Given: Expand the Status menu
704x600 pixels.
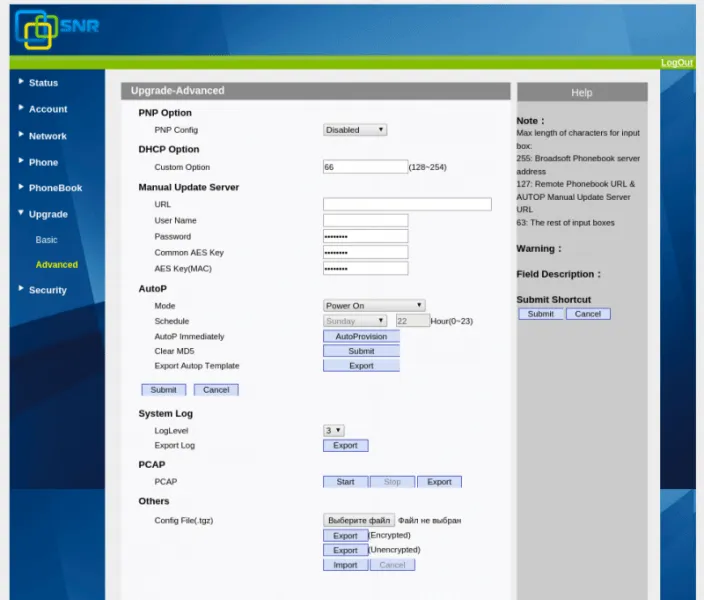Looking at the screenshot, I should (x=43, y=83).
